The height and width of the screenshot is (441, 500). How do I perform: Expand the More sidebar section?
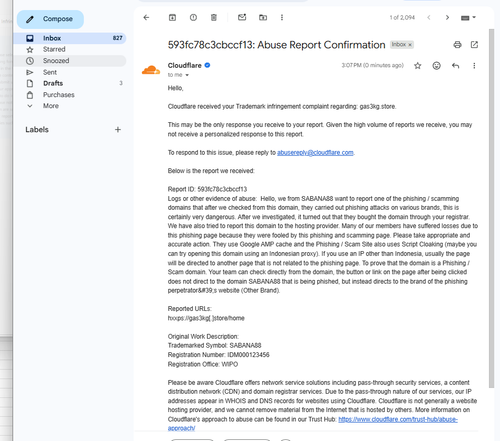pyautogui.click(x=70, y=106)
